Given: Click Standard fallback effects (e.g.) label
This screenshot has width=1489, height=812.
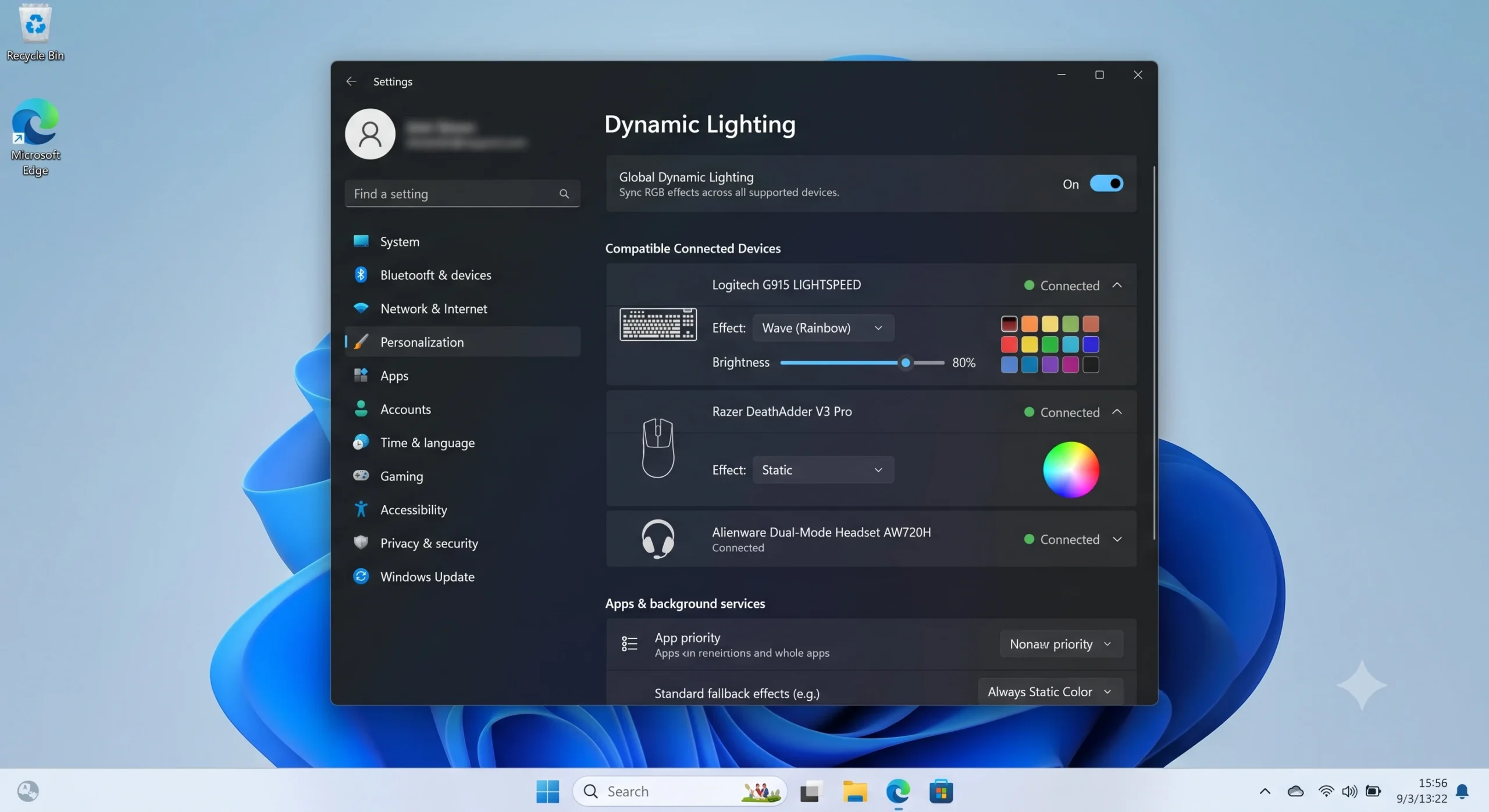Looking at the screenshot, I should [736, 693].
